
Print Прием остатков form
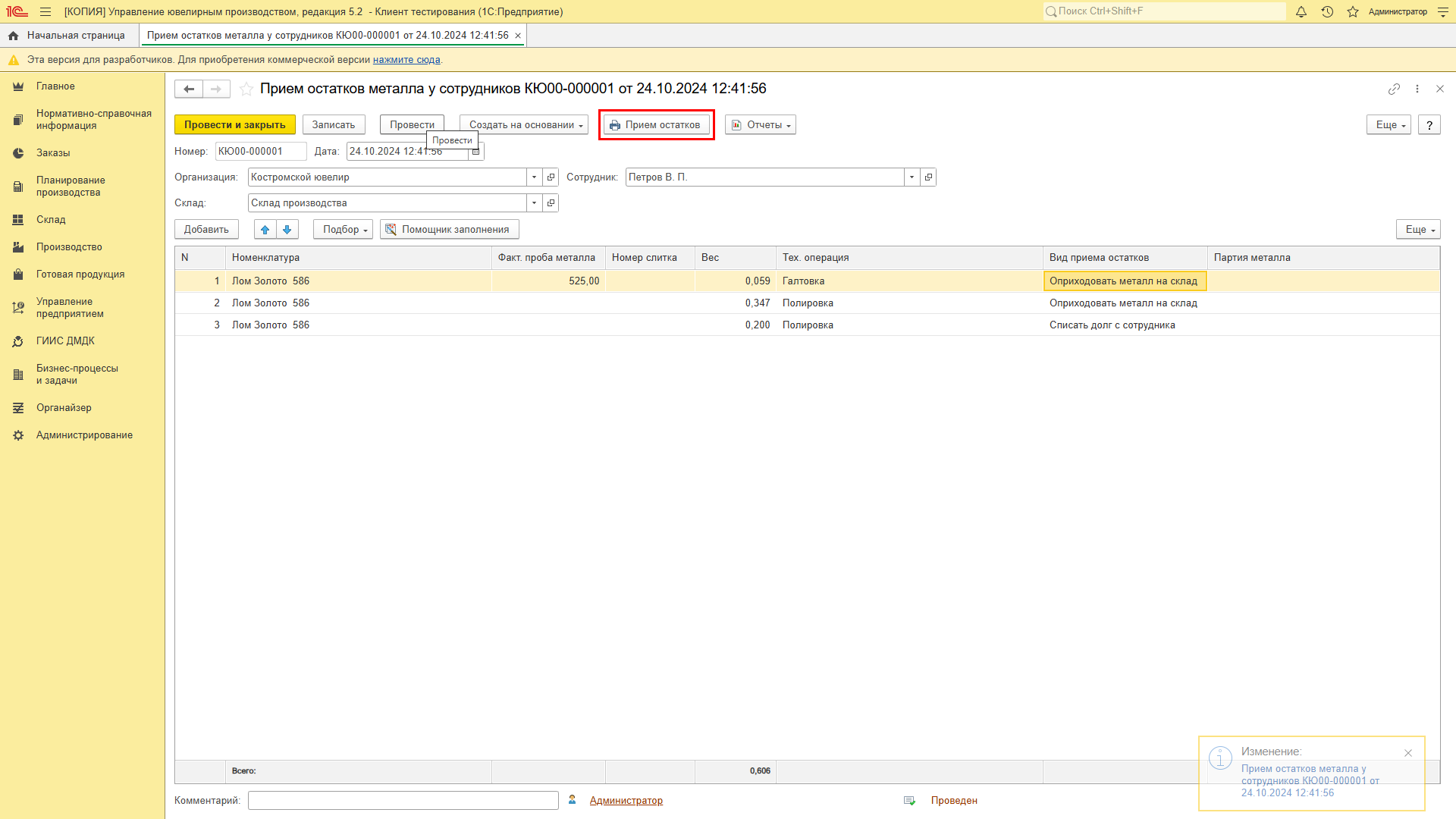pos(657,125)
